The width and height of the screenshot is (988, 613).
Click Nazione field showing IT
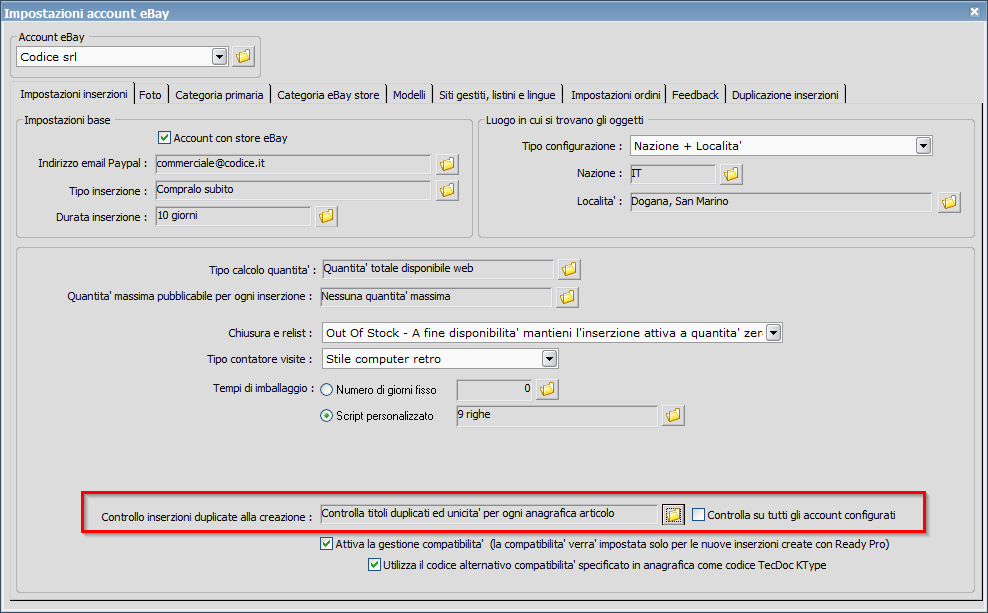(673, 174)
